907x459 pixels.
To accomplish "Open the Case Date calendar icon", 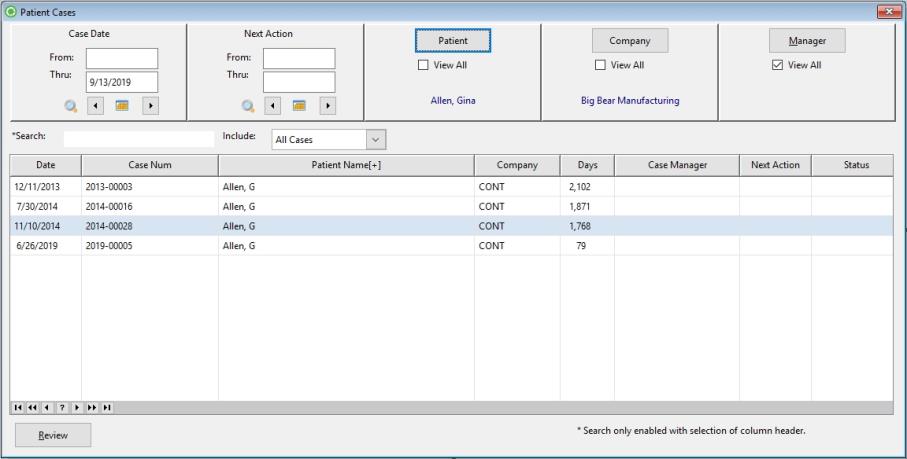I will (x=122, y=106).
